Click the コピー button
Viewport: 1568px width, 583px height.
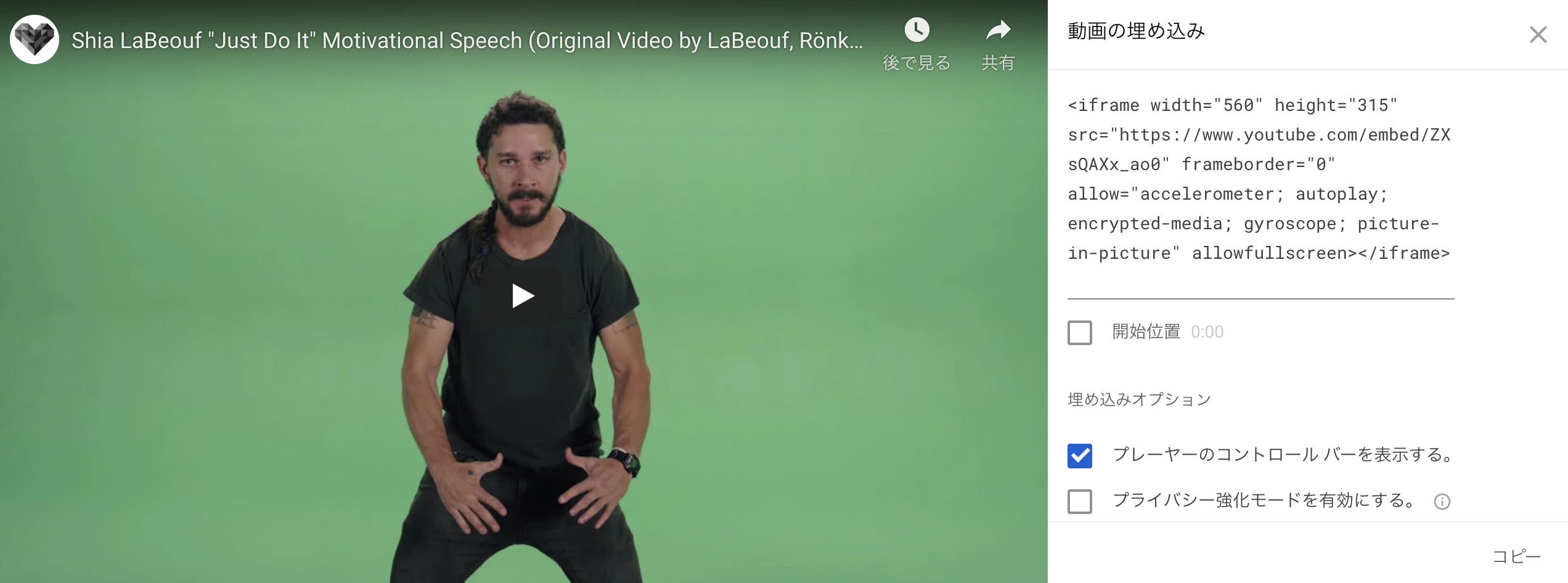(1516, 556)
